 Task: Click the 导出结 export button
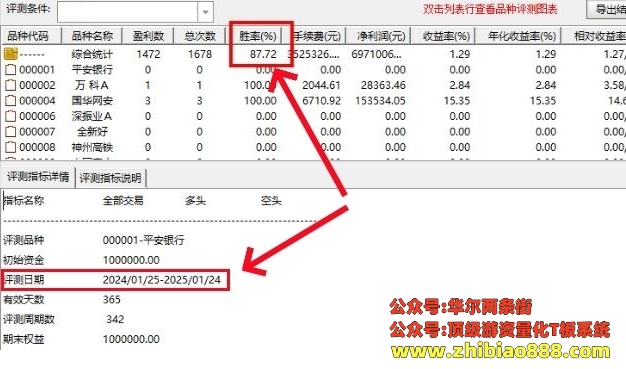click(606, 9)
